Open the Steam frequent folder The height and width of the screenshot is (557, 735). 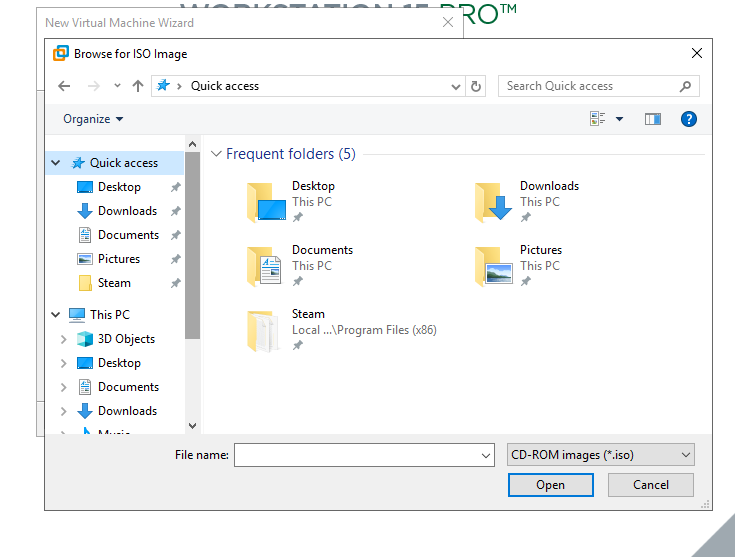342,330
